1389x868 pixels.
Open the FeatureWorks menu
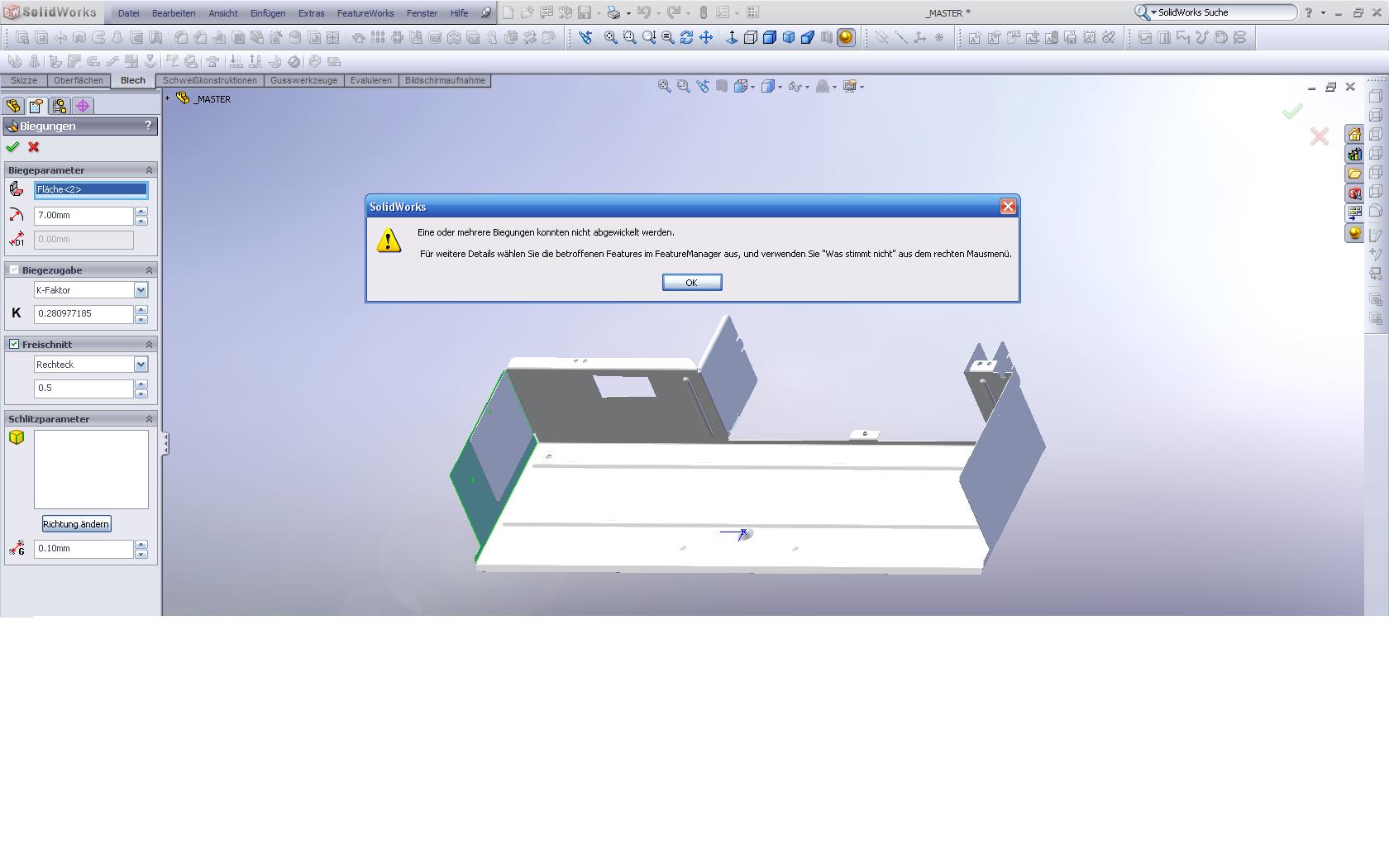pyautogui.click(x=365, y=13)
